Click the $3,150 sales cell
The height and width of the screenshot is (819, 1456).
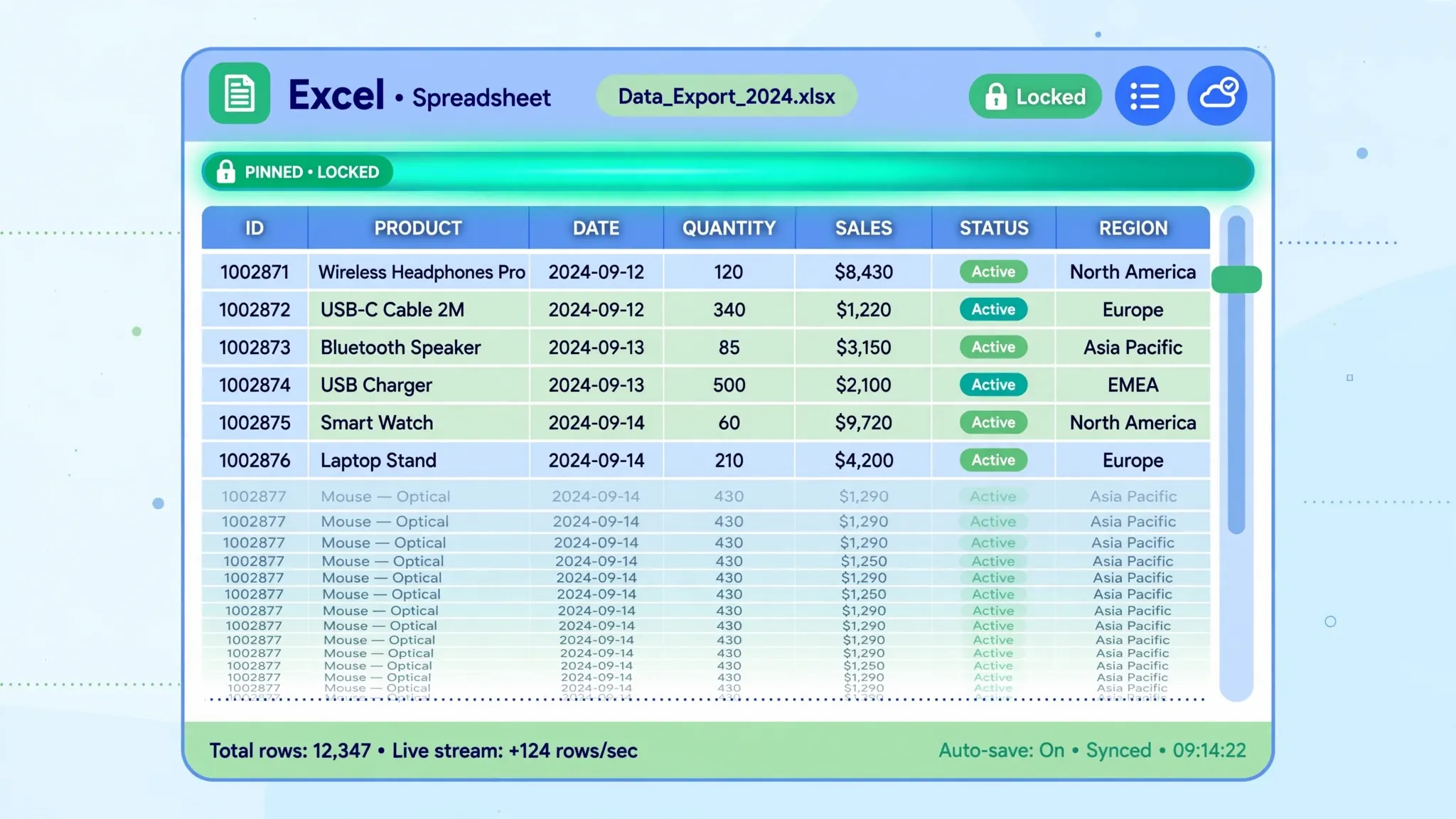pos(863,347)
